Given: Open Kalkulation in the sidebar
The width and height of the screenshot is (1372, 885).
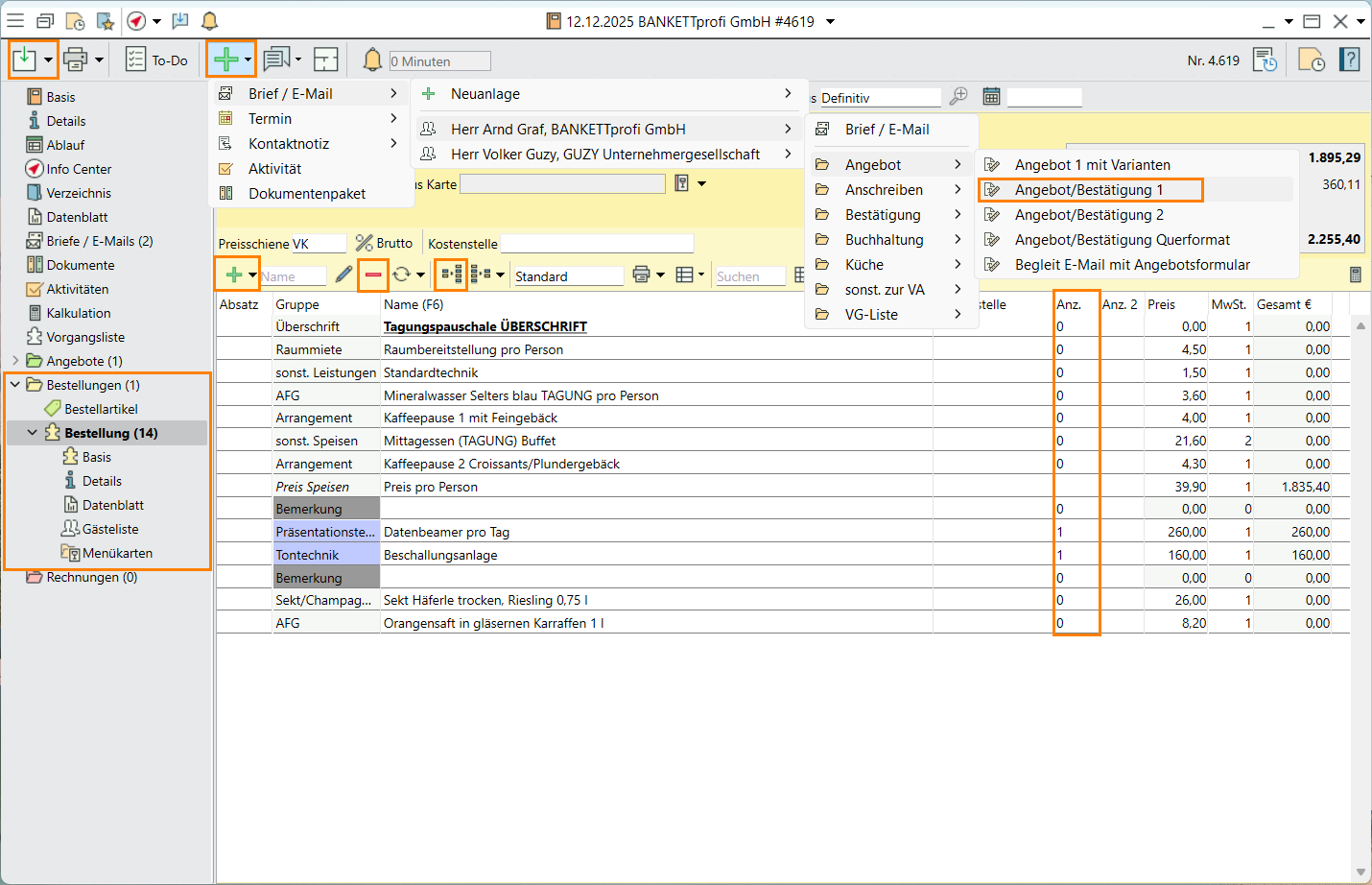Looking at the screenshot, I should coord(78,313).
